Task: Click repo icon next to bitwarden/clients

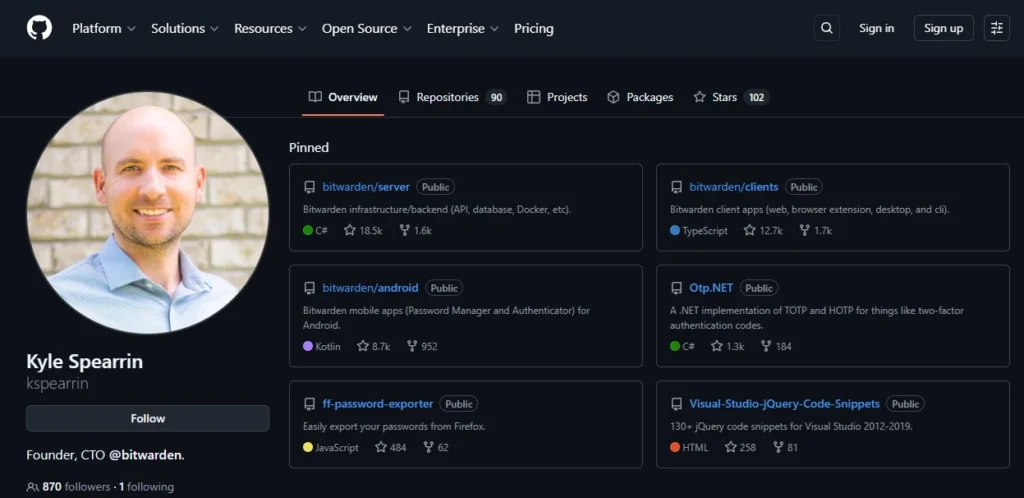Action: coord(677,187)
